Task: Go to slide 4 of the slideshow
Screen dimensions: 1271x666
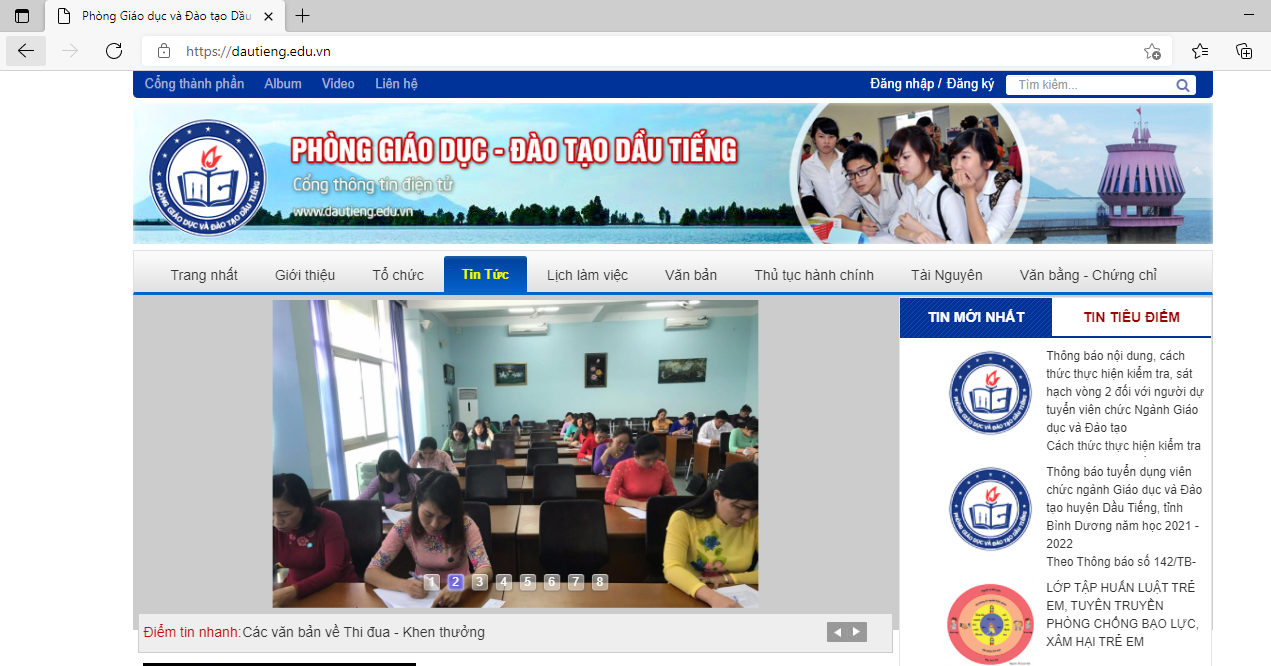Action: (x=504, y=582)
